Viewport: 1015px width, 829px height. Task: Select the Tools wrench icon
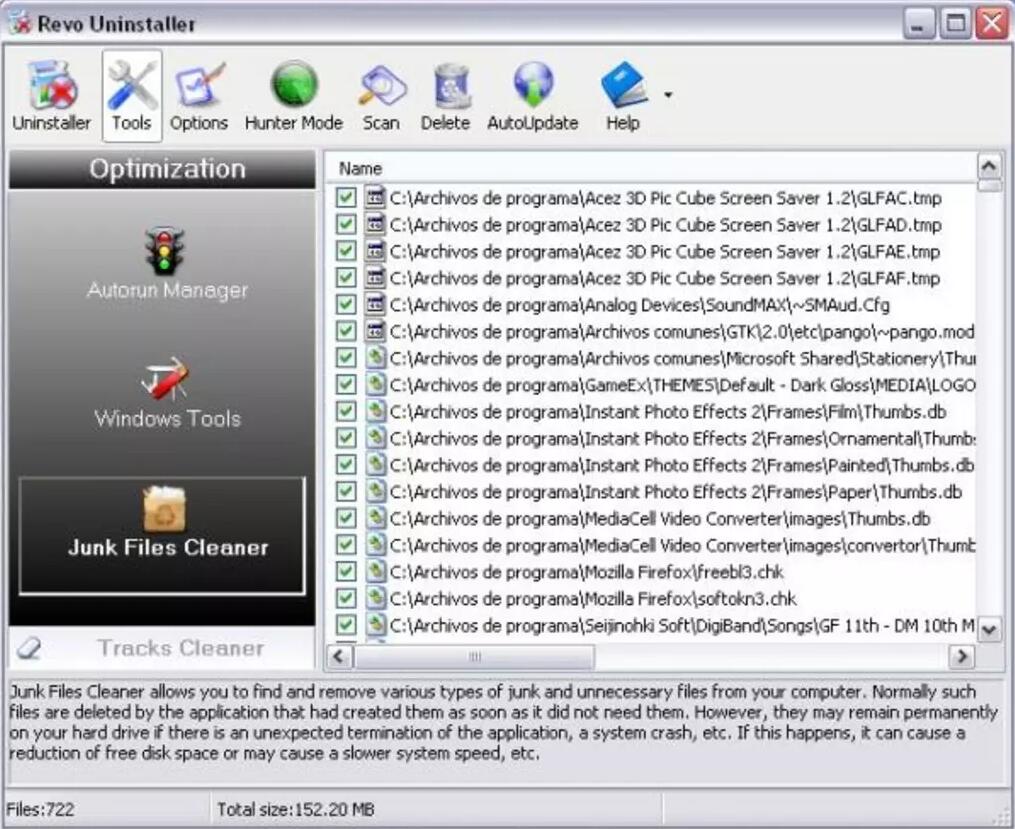pyautogui.click(x=132, y=96)
